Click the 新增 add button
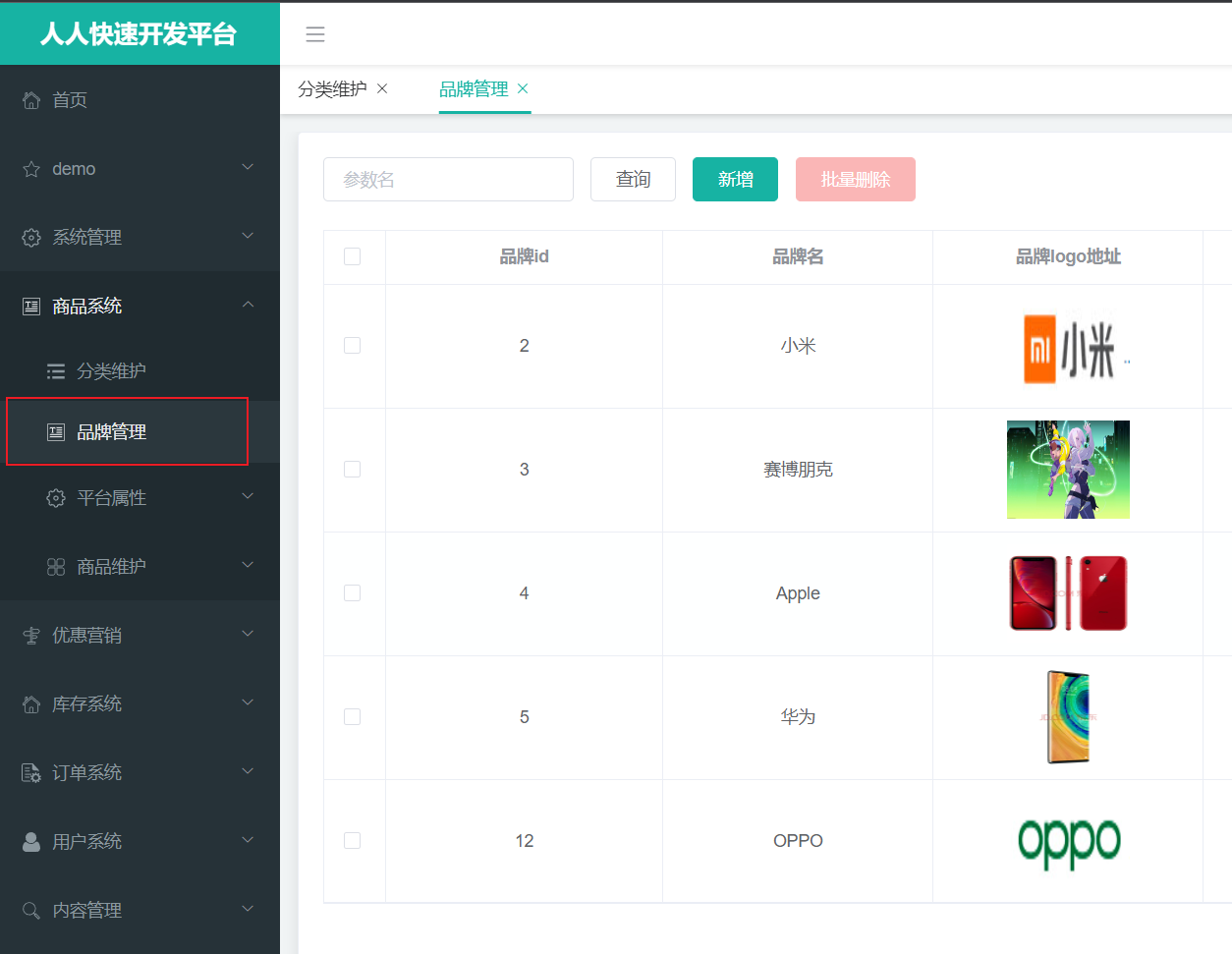Viewport: 1232px width, 954px height. click(x=735, y=180)
